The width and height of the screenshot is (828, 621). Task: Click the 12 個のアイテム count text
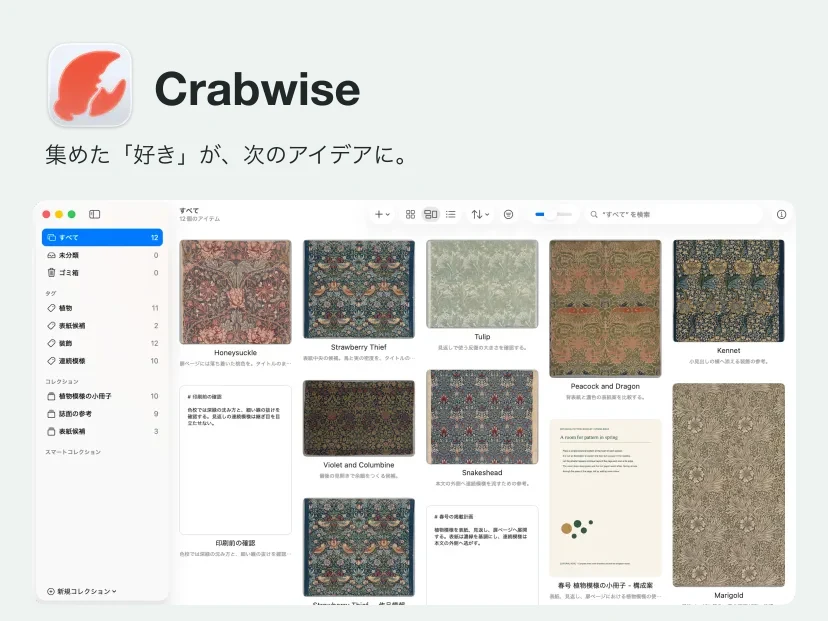tap(200, 219)
